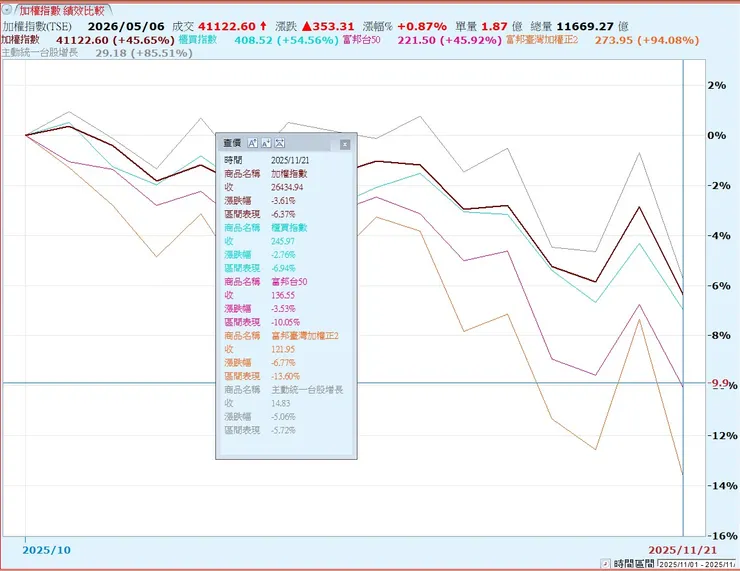
Task: Click the -6.37% 區間表現 value
Action: click(283, 214)
